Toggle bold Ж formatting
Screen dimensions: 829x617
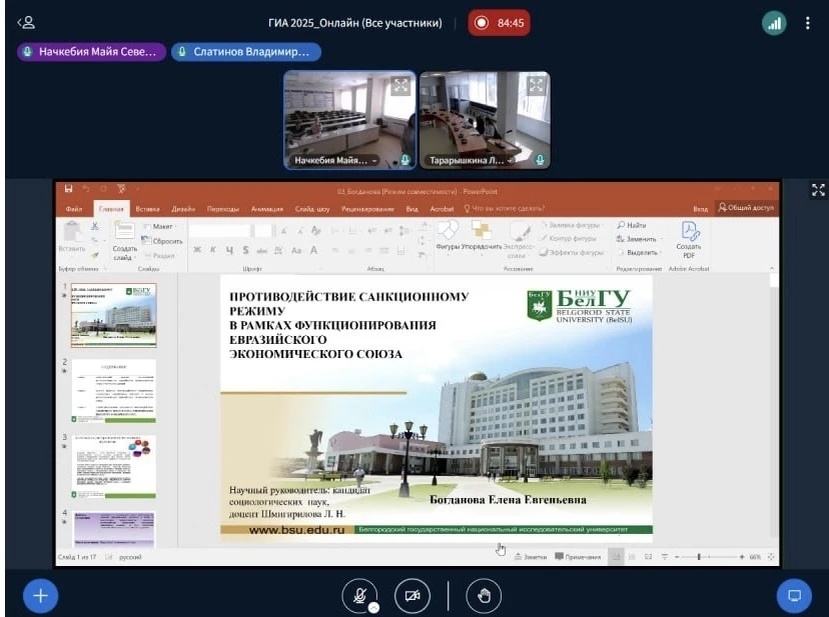pyautogui.click(x=197, y=250)
